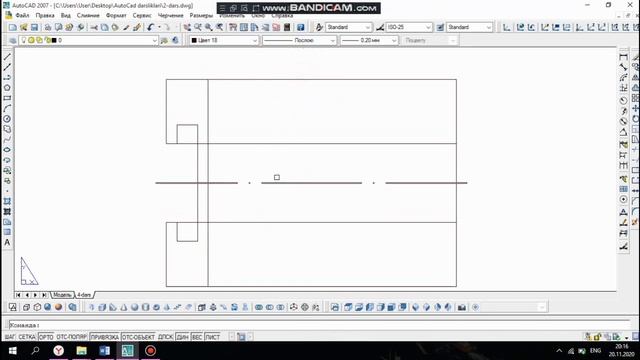Viewport: 640px width, 360px height.
Task: Click the Save icon in standard toolbar
Action: point(34,27)
